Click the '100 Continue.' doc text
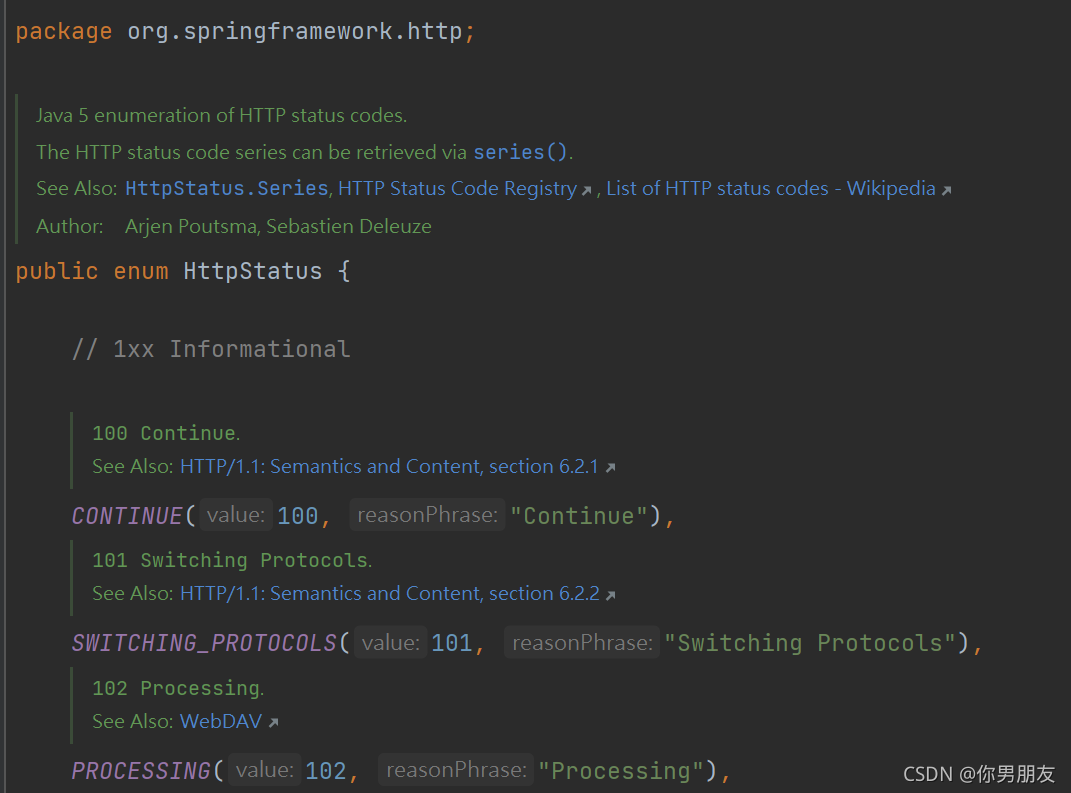This screenshot has width=1071, height=793. click(x=166, y=433)
